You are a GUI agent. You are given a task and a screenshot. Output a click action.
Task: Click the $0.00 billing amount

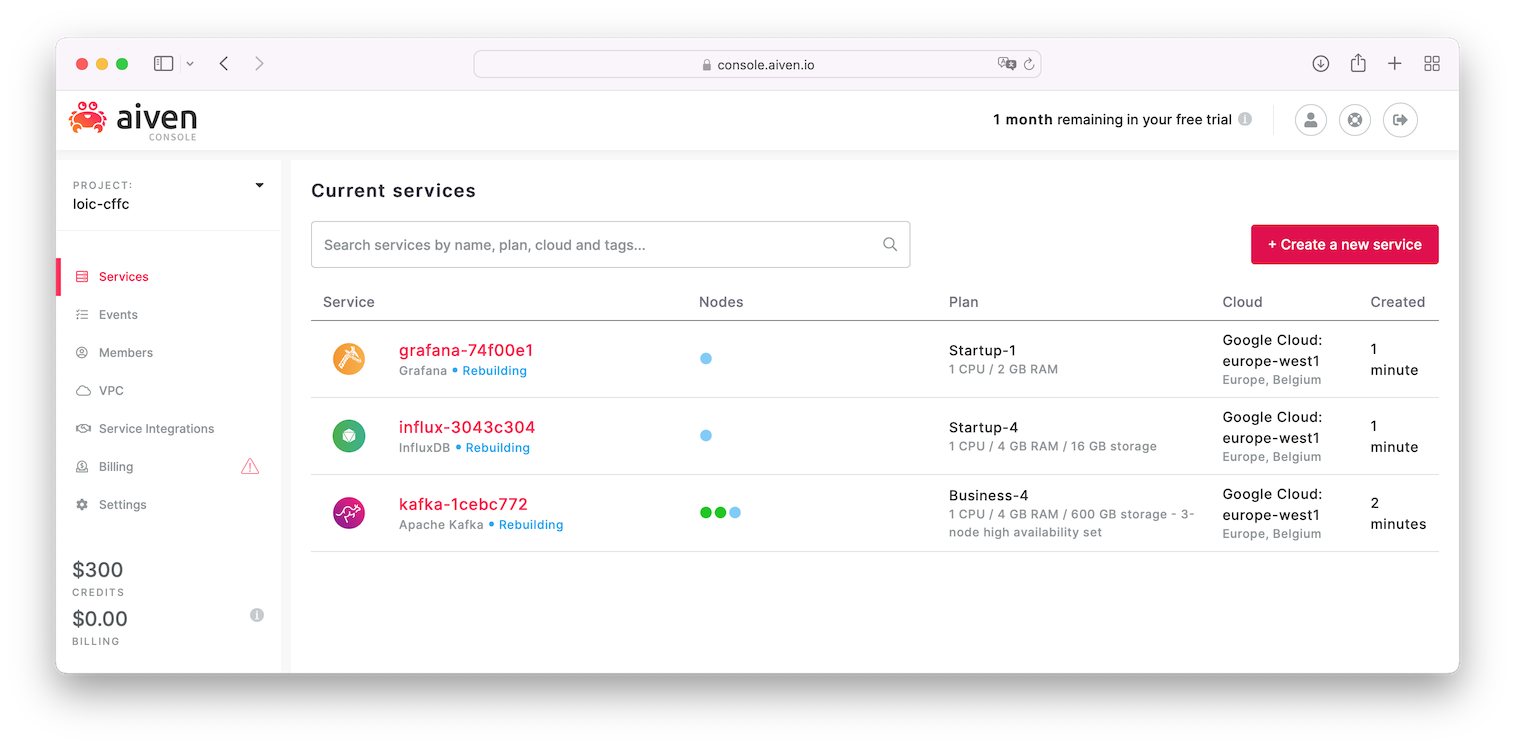point(100,619)
